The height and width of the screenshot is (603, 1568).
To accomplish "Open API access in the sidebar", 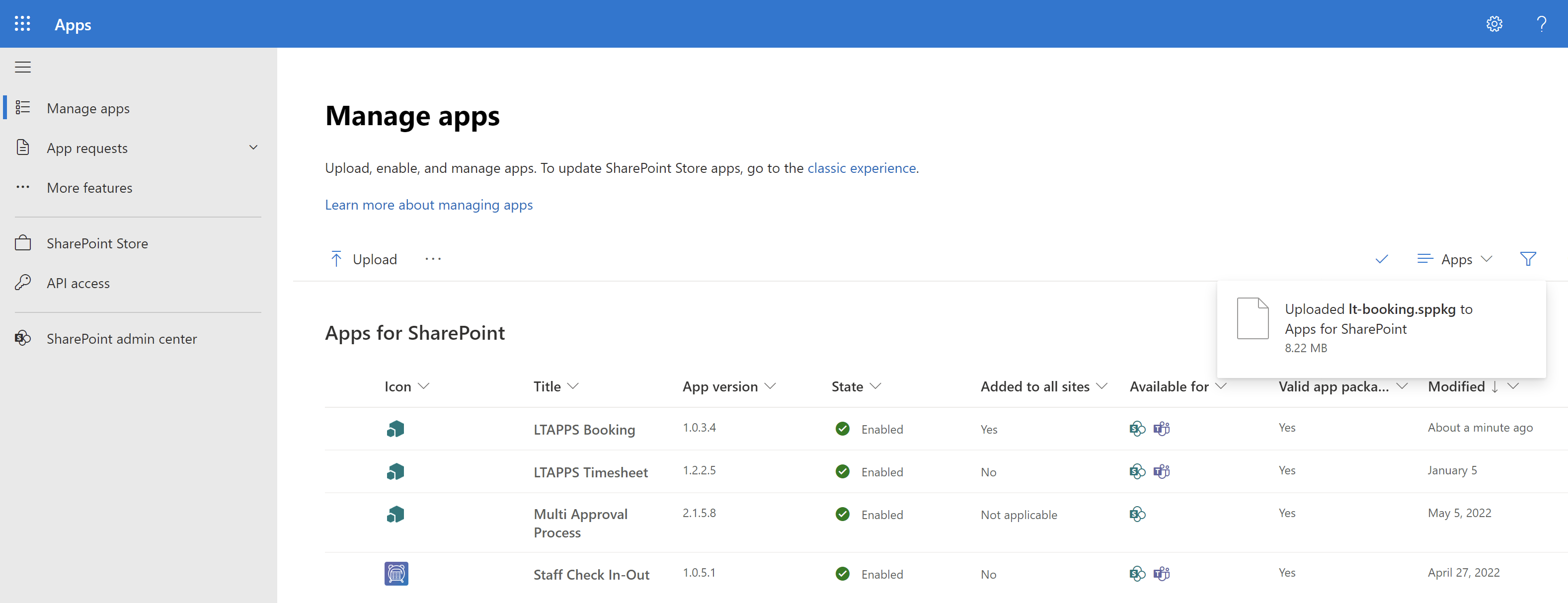I will pos(78,283).
